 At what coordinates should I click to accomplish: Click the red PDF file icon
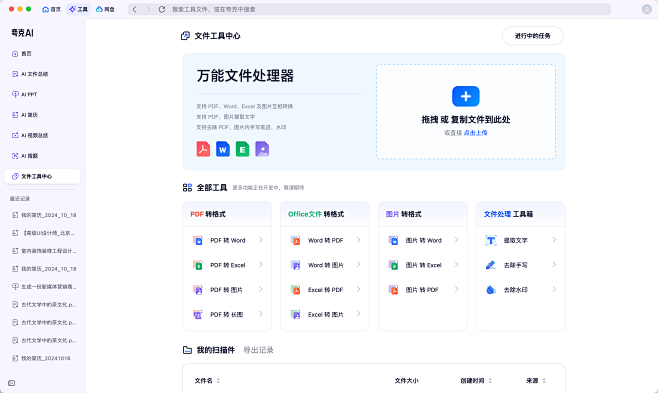(204, 149)
